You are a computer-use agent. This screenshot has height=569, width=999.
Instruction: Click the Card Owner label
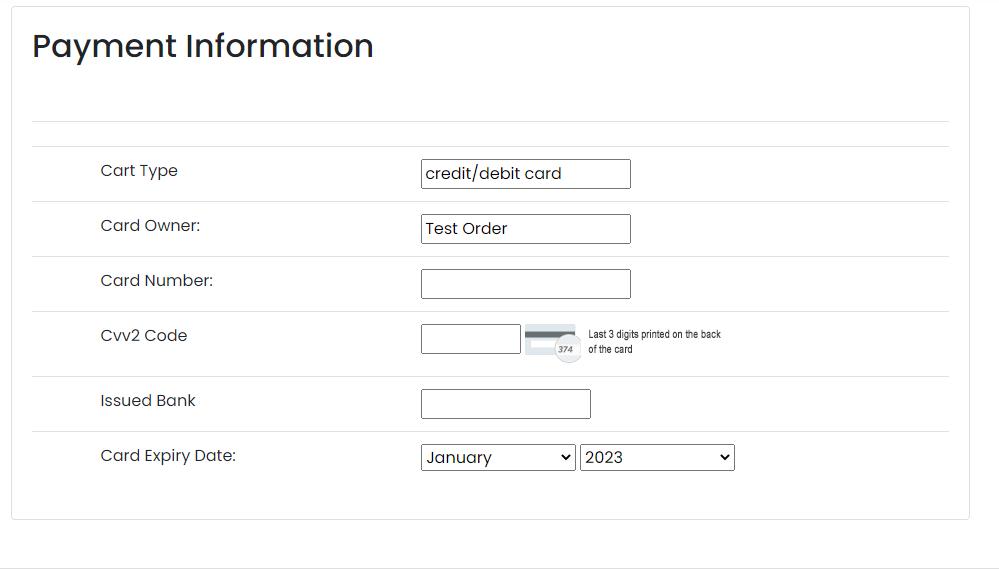[x=150, y=225]
